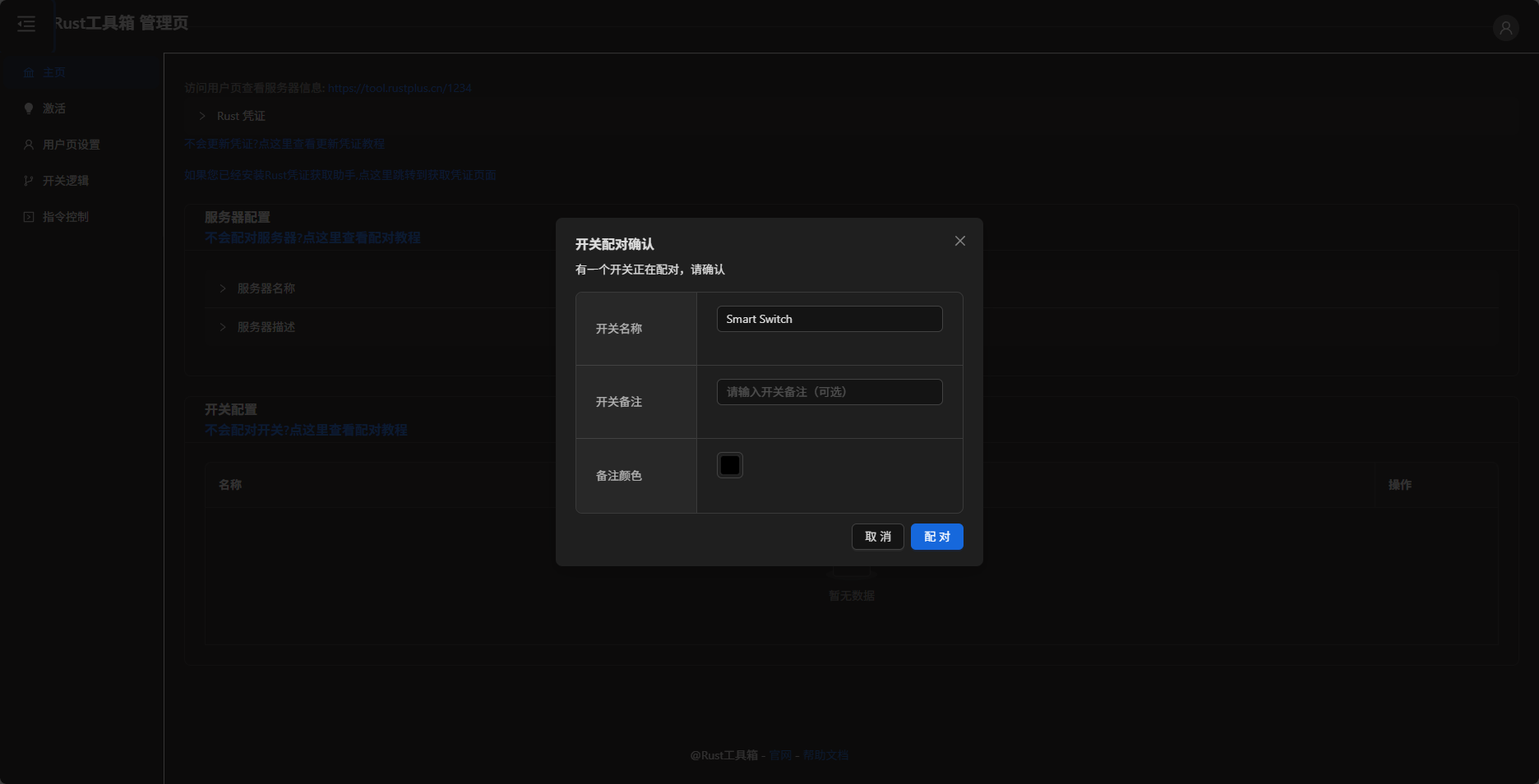Open the Rust凭证获取助手 credential page link
This screenshot has height=784, width=1539.
340,175
